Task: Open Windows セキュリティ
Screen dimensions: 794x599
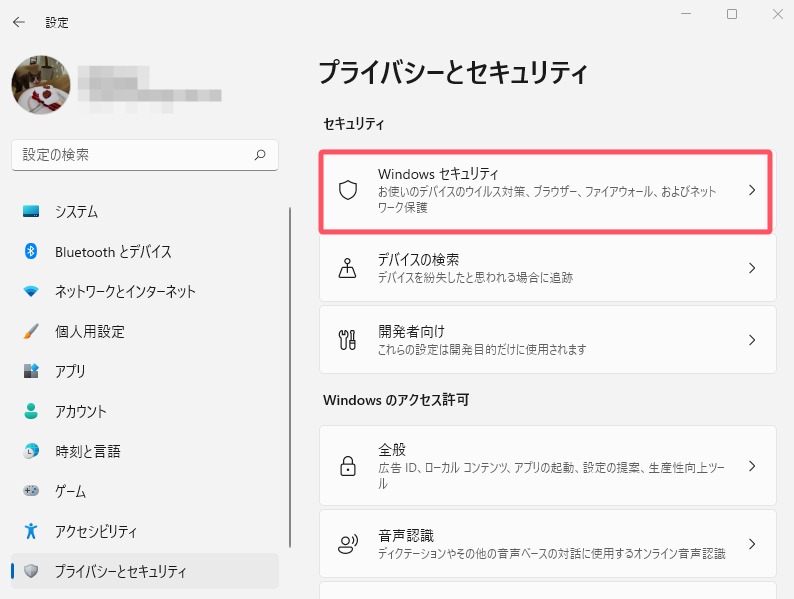Action: coord(546,191)
